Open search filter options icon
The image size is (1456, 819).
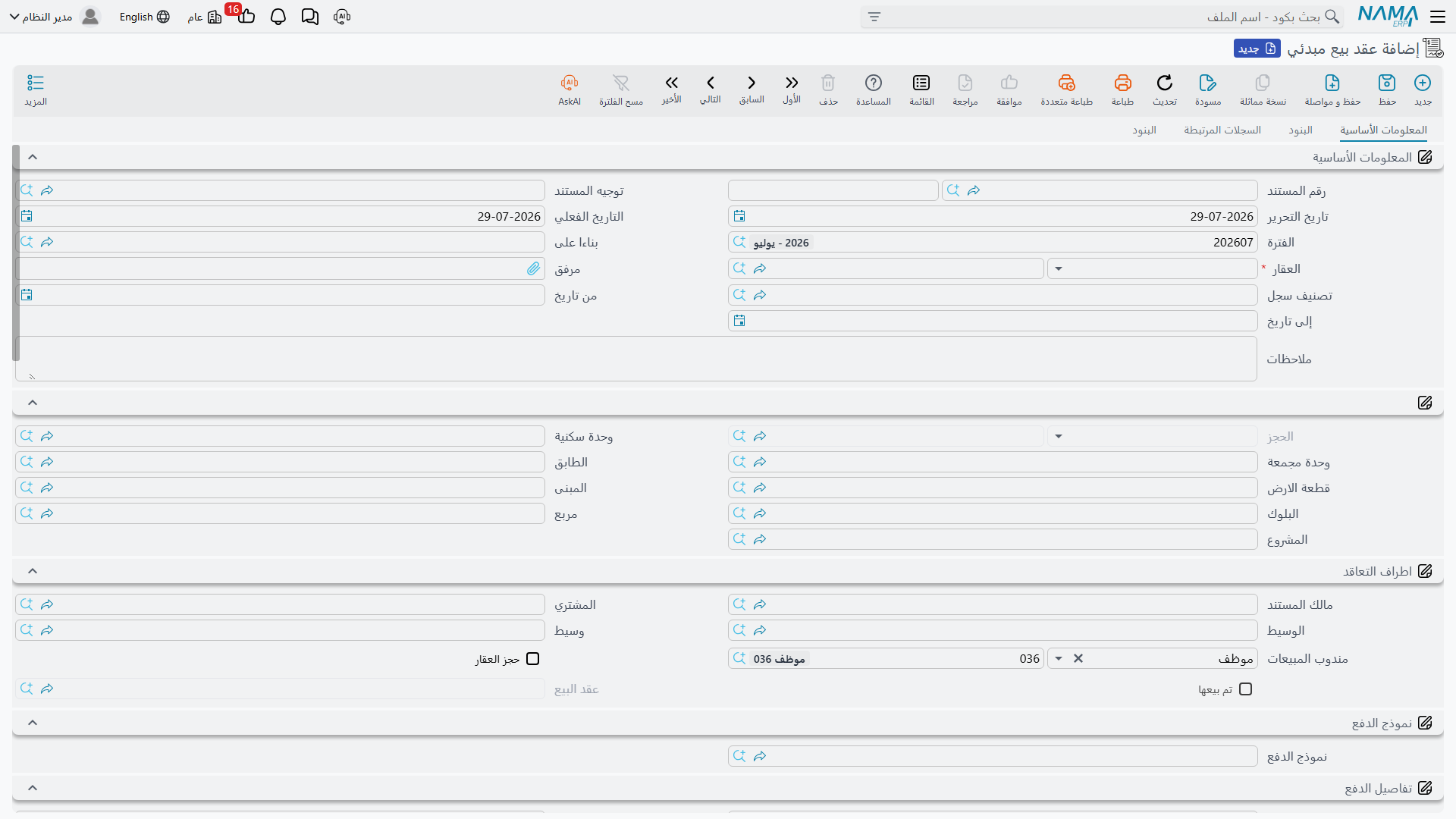pos(874,17)
